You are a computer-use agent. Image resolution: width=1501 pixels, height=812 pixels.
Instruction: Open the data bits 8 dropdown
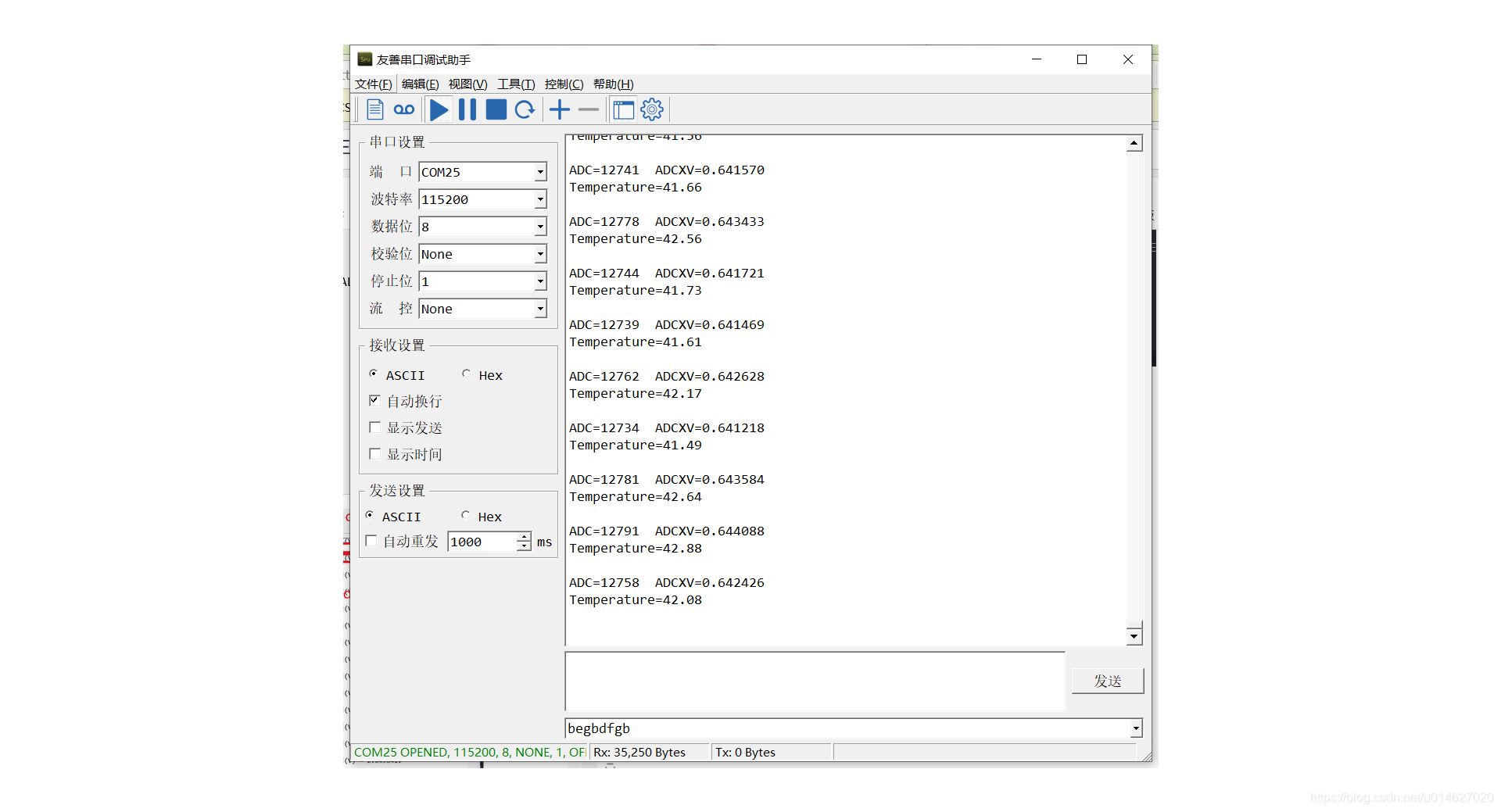tap(540, 227)
